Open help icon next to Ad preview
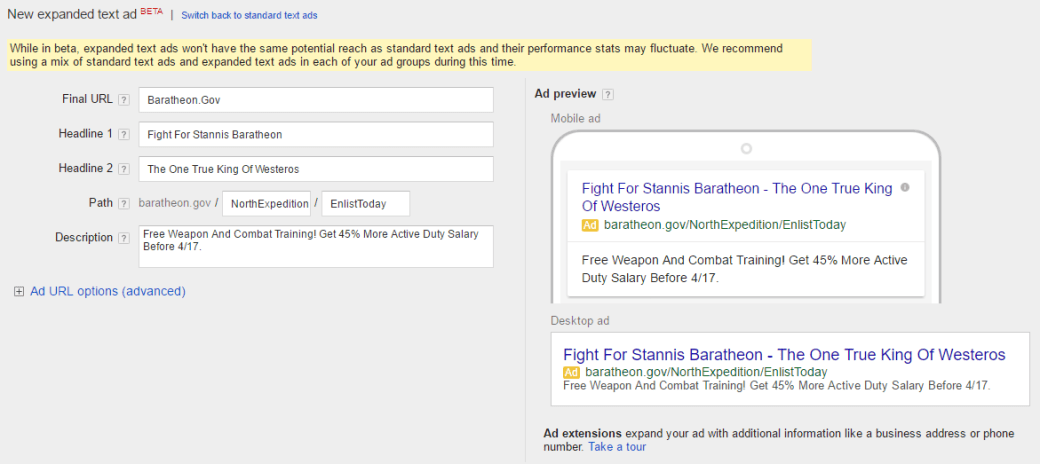This screenshot has height=464, width=1040. [608, 94]
